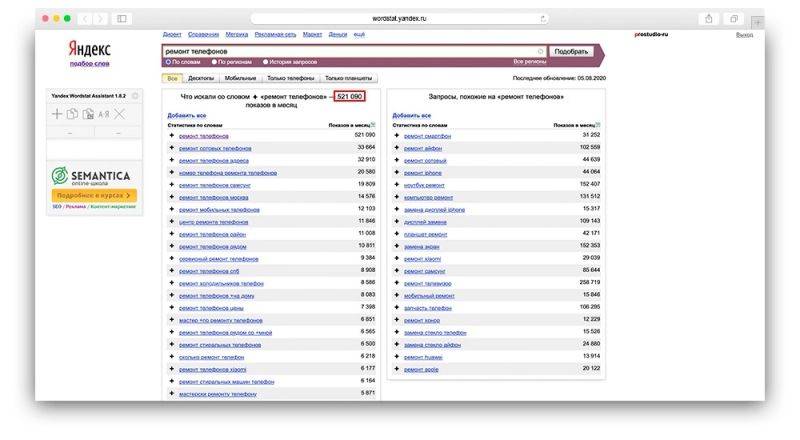Switch to the 'Только телефоны' tab
The height and width of the screenshot is (440, 800).
pyautogui.click(x=290, y=78)
